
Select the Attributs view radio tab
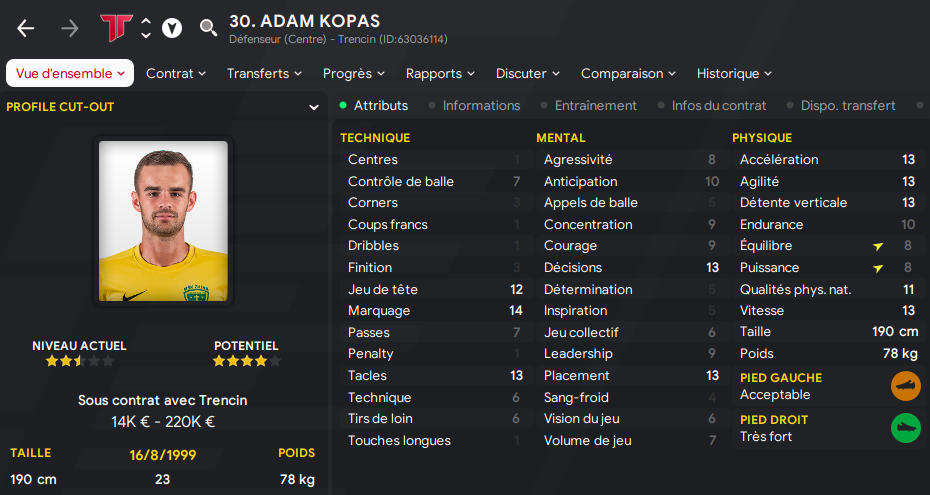[380, 105]
